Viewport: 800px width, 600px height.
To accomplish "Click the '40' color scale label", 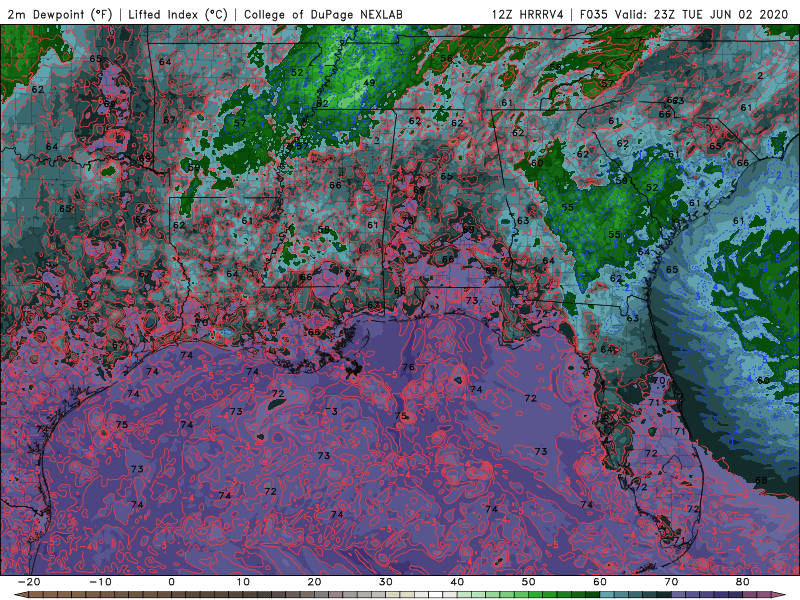I will click(x=457, y=582).
